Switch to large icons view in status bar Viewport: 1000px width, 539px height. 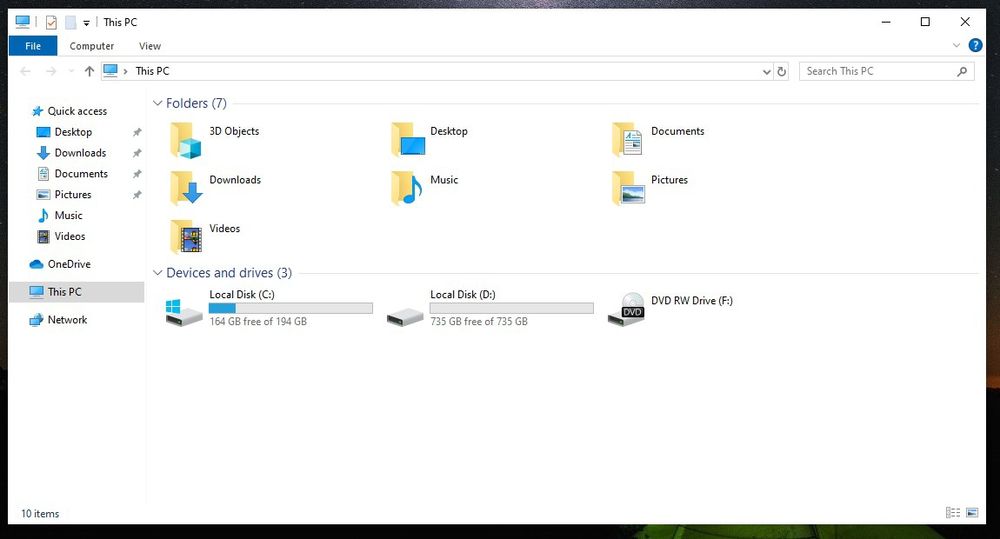tap(972, 513)
